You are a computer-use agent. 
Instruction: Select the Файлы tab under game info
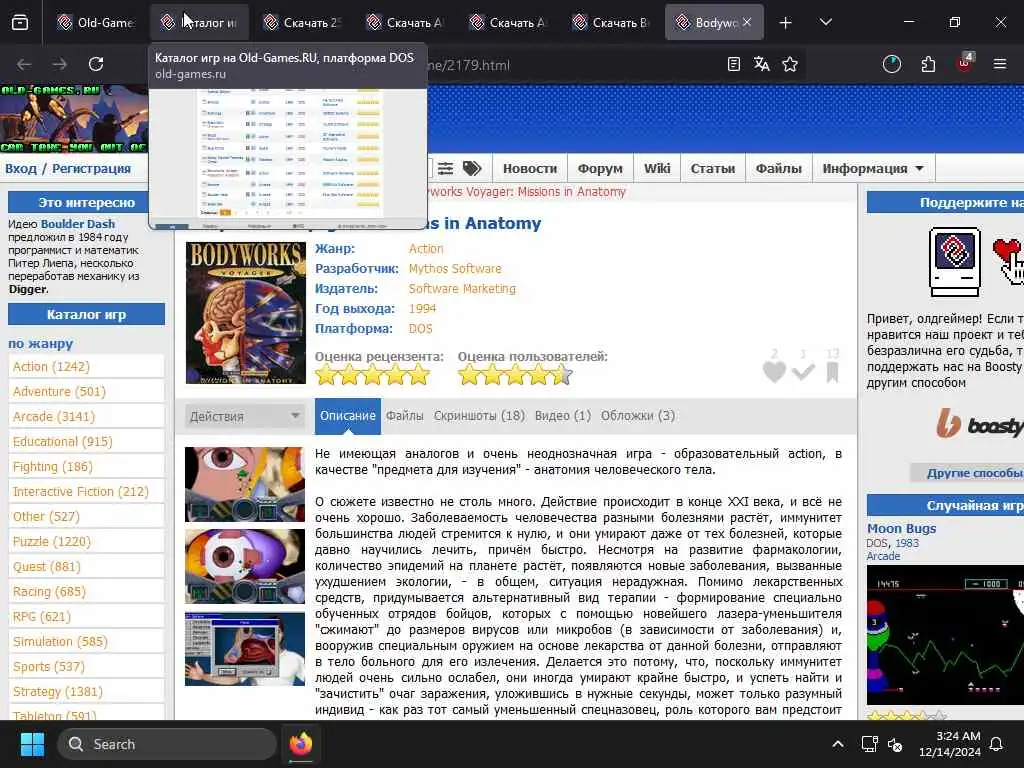[404, 416]
